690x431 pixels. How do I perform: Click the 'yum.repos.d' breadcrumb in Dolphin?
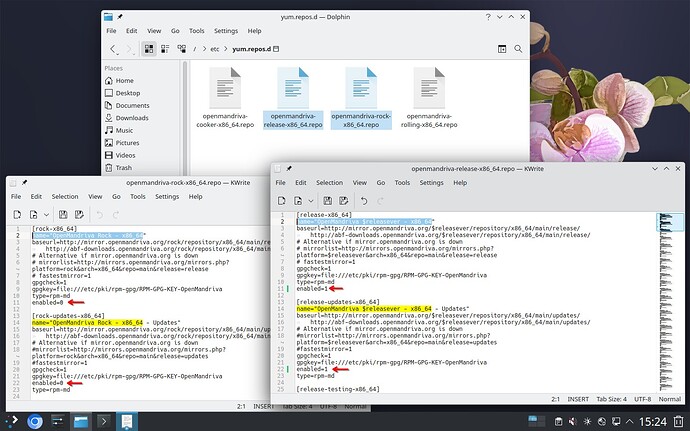[x=252, y=49]
